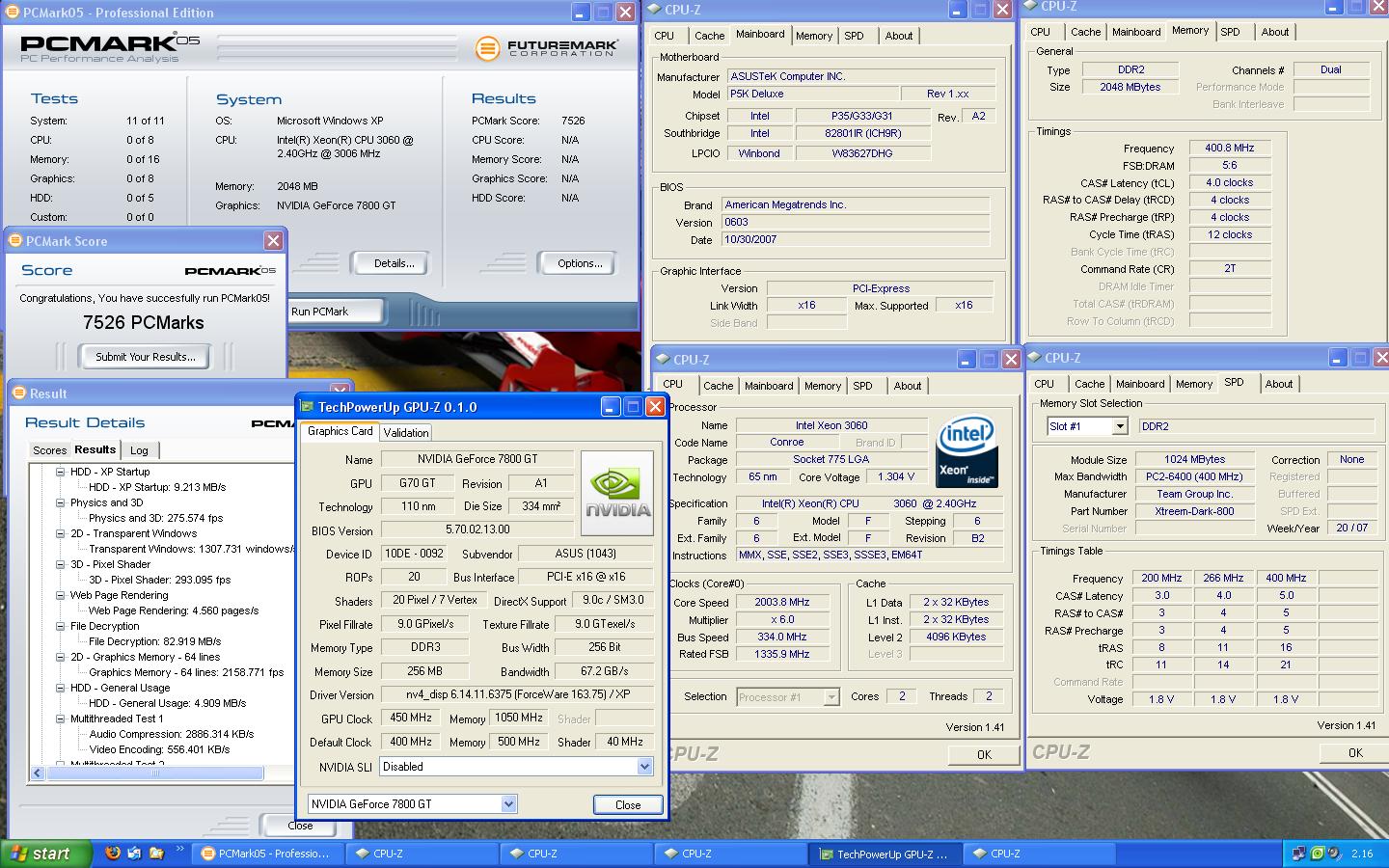Screen dimensions: 1389x868
Task: Click the PCMark Score window title icon
Action: (15, 241)
